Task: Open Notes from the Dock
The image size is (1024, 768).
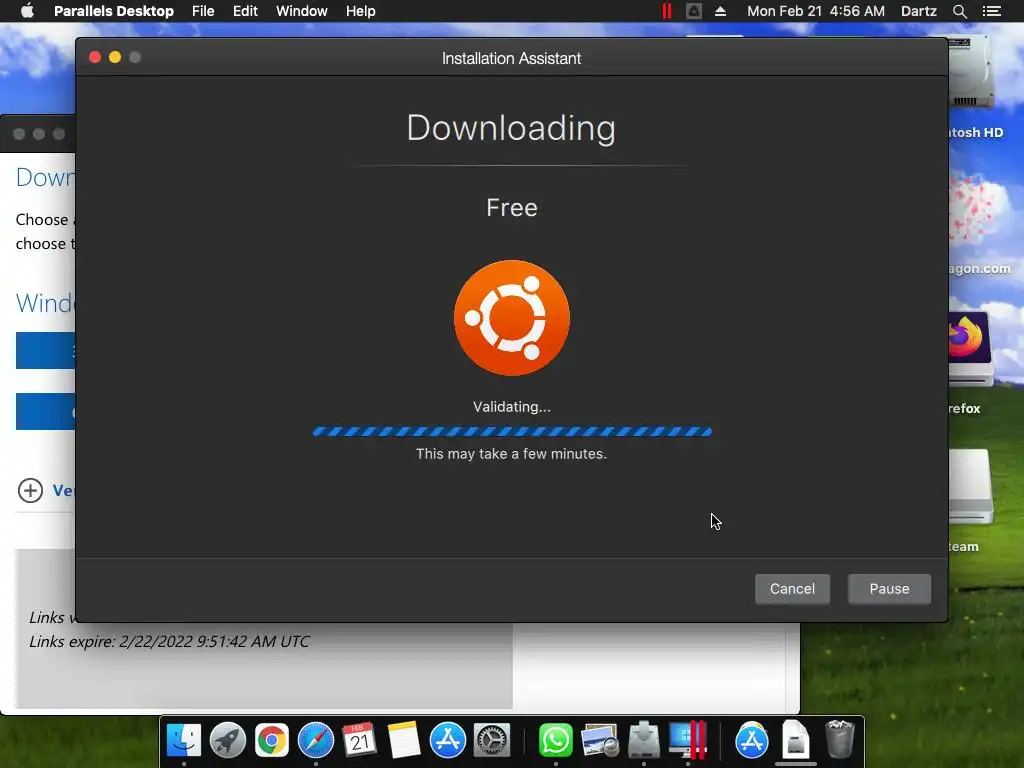Action: click(404, 741)
